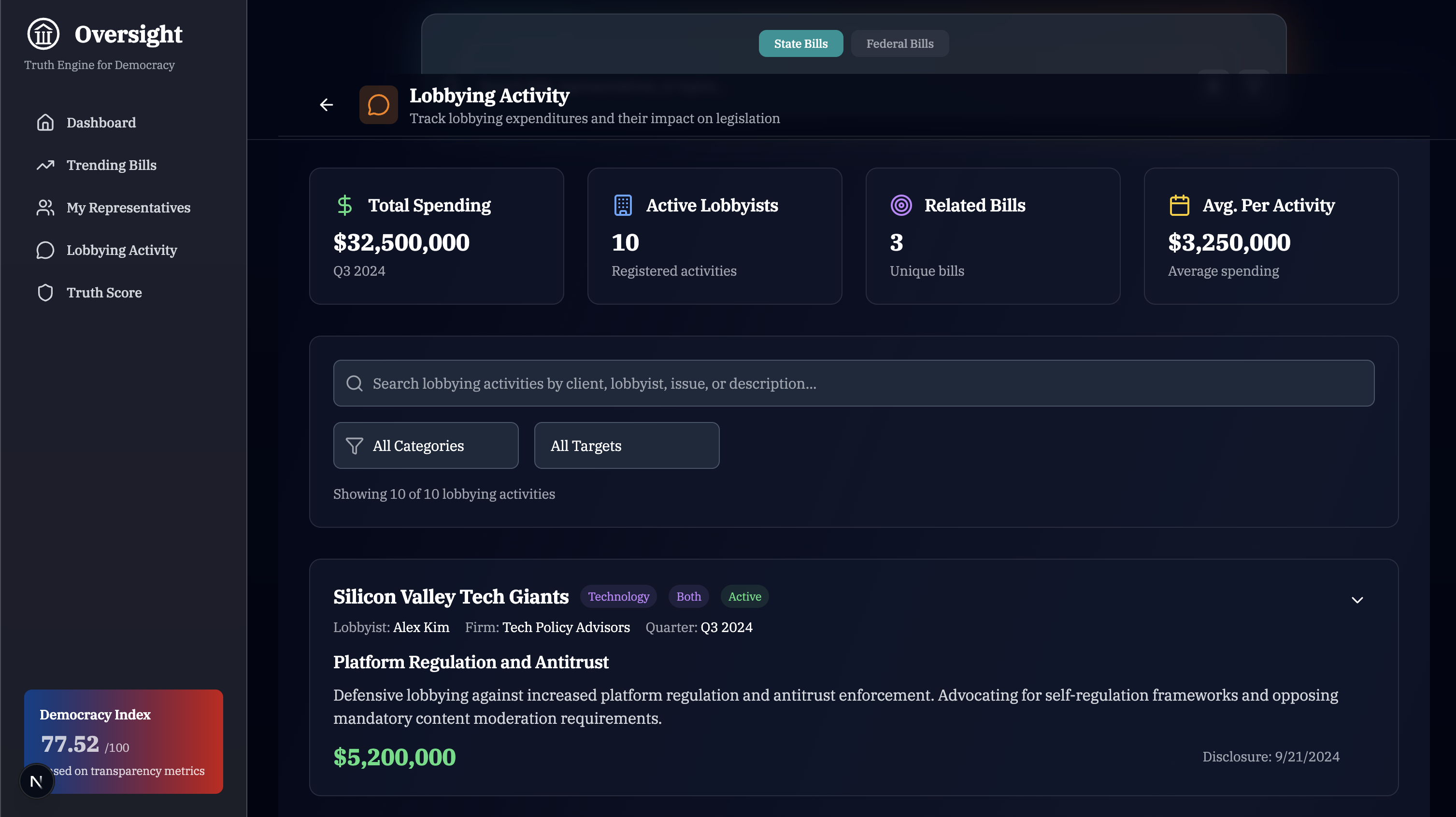Click the Trending Bills arrow icon

click(x=45, y=165)
